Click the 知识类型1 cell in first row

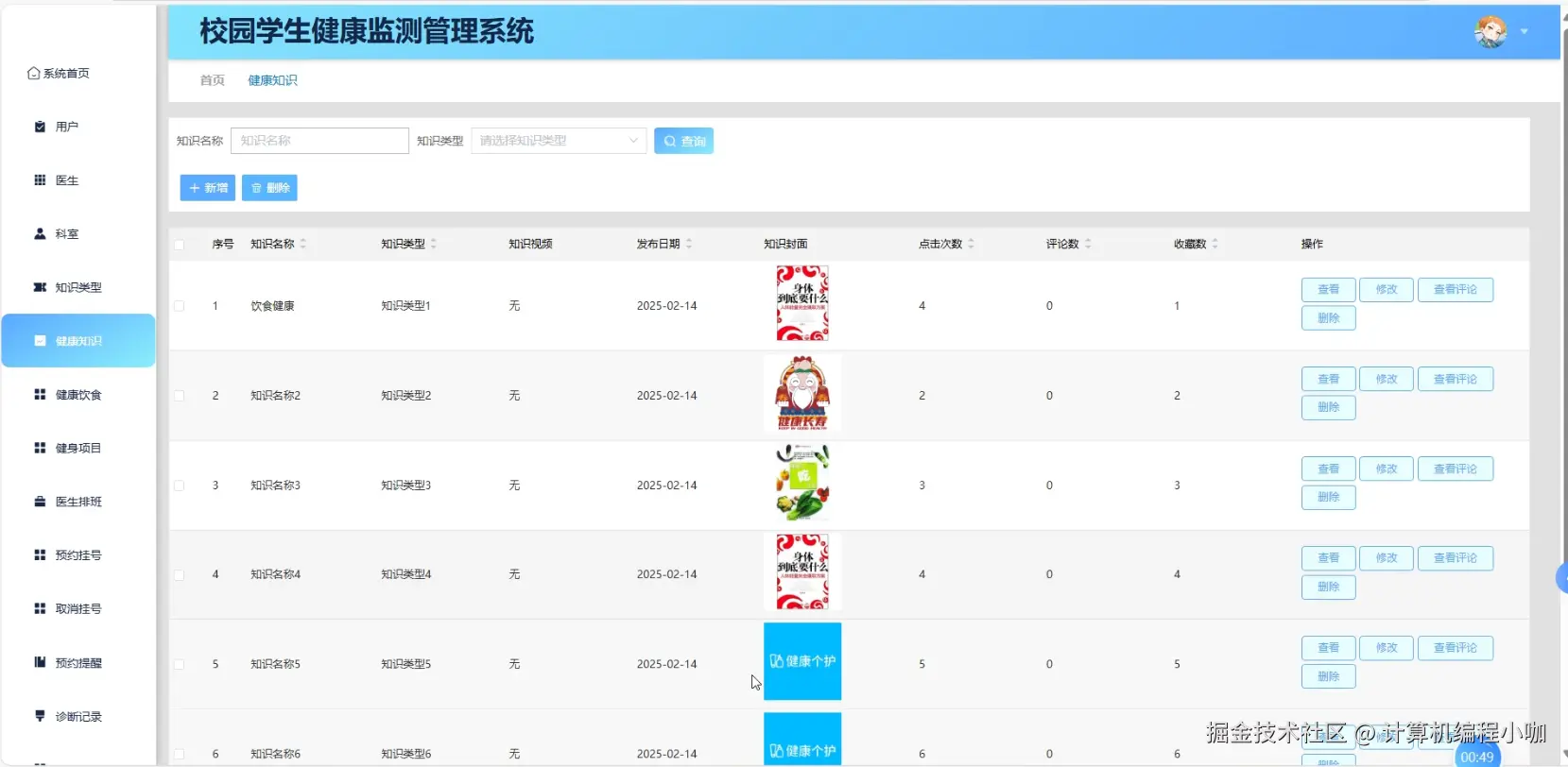point(405,306)
